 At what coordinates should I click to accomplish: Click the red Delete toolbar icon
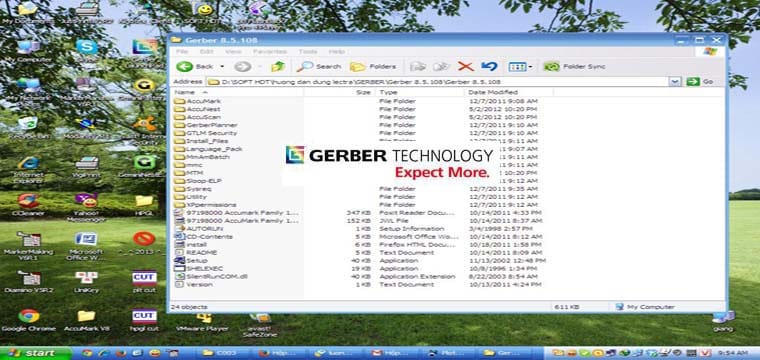coord(465,66)
